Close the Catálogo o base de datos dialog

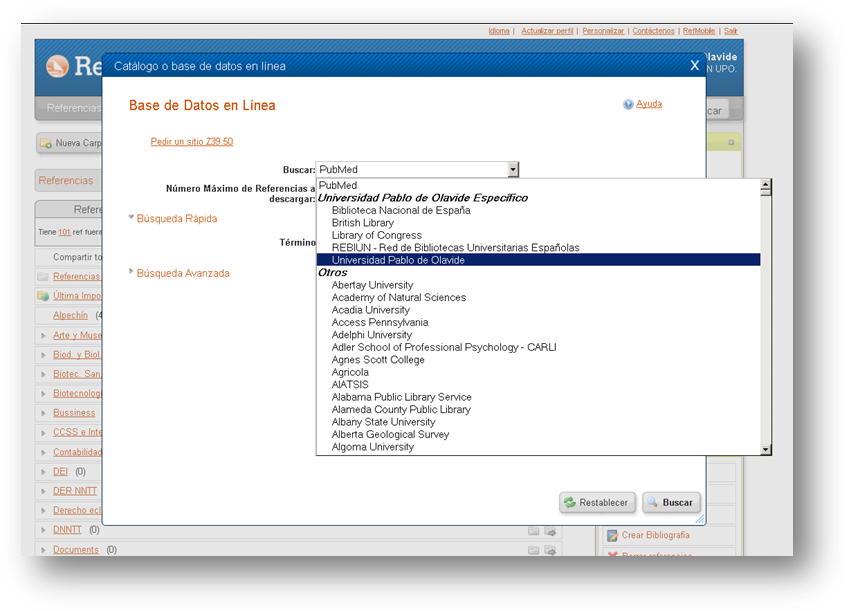694,65
